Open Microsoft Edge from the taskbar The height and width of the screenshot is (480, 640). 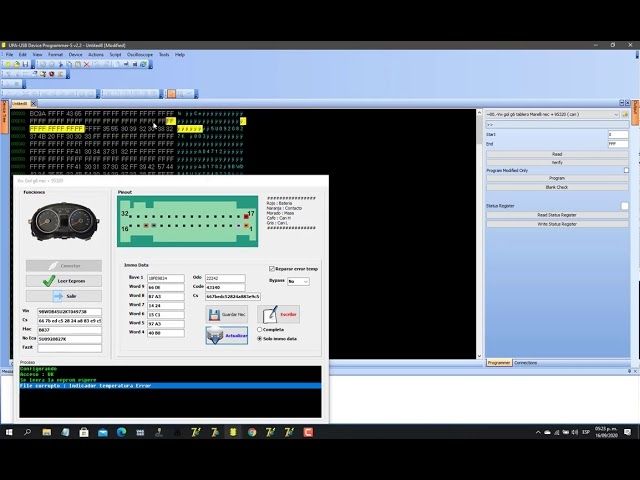(x=121, y=432)
